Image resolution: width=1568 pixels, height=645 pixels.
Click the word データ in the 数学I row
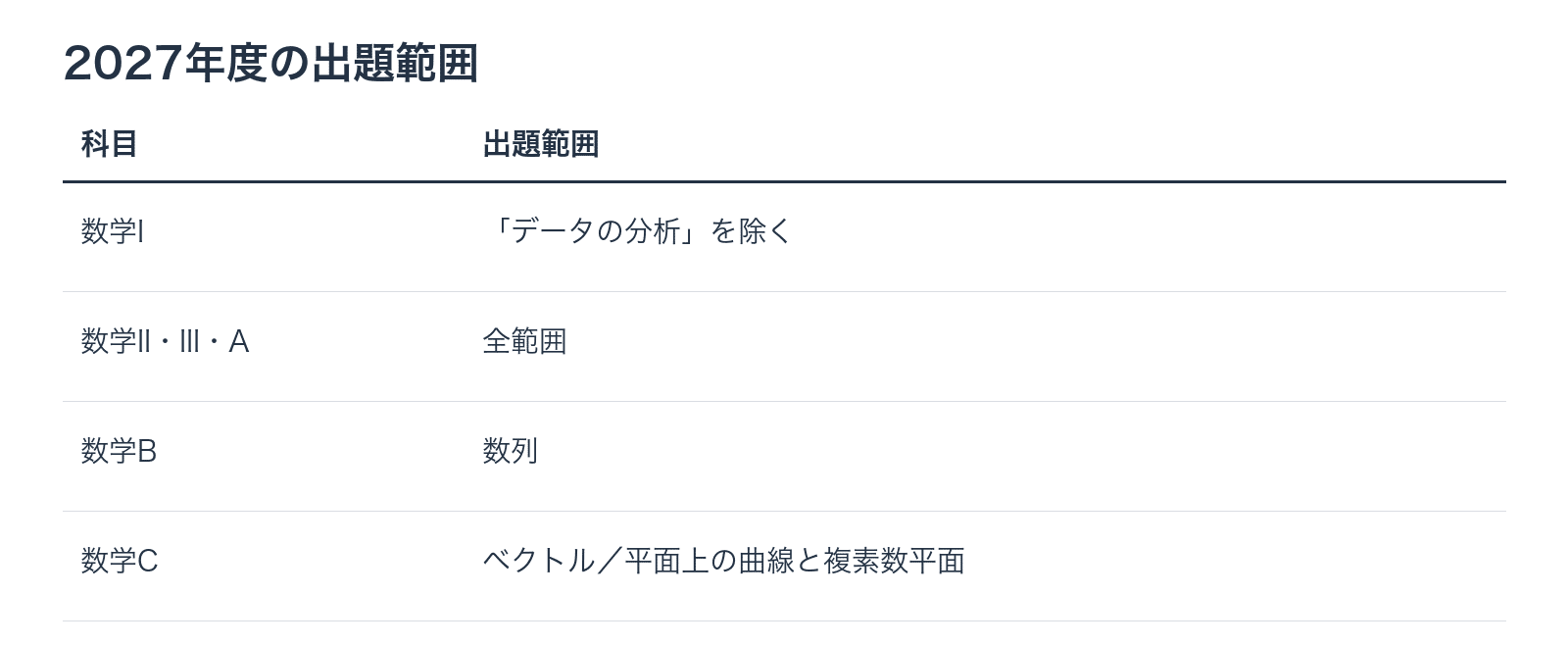pos(552,231)
